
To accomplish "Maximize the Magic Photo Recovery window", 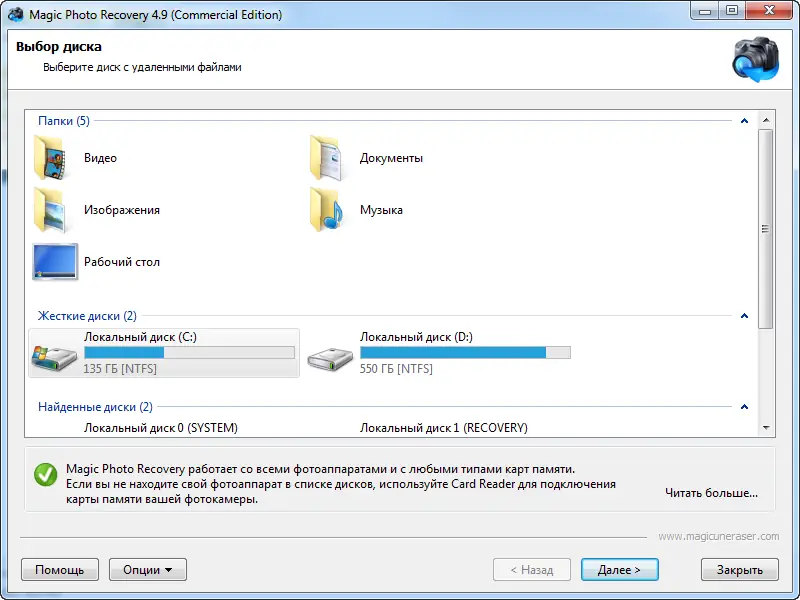I will coord(732,11).
